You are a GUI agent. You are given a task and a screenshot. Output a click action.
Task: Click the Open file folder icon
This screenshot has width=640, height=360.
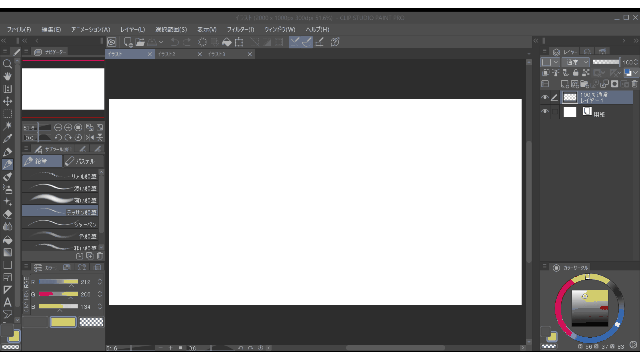click(x=140, y=42)
